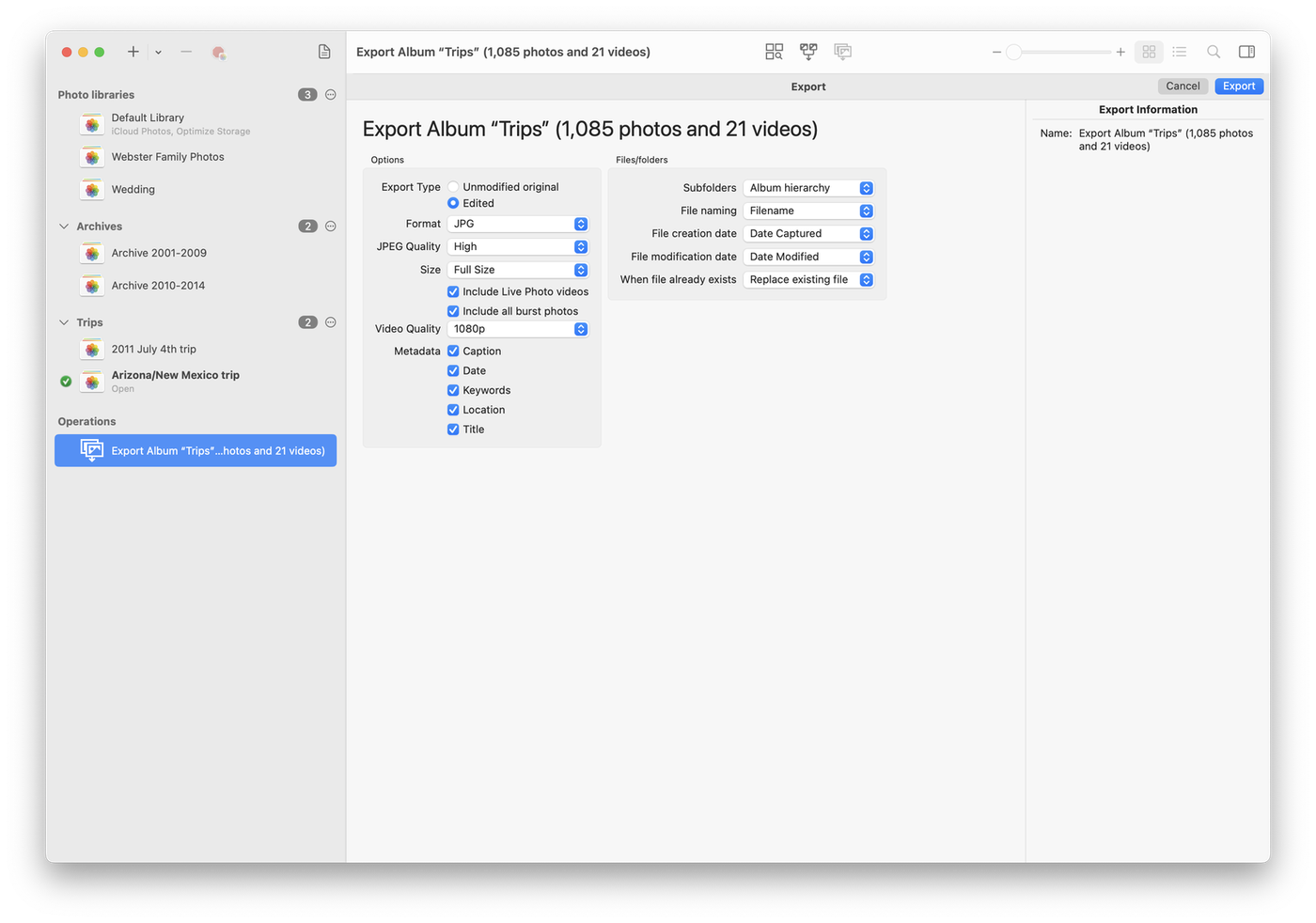The height and width of the screenshot is (923, 1316).
Task: Open the Format JPG dropdown
Action: [x=518, y=224]
